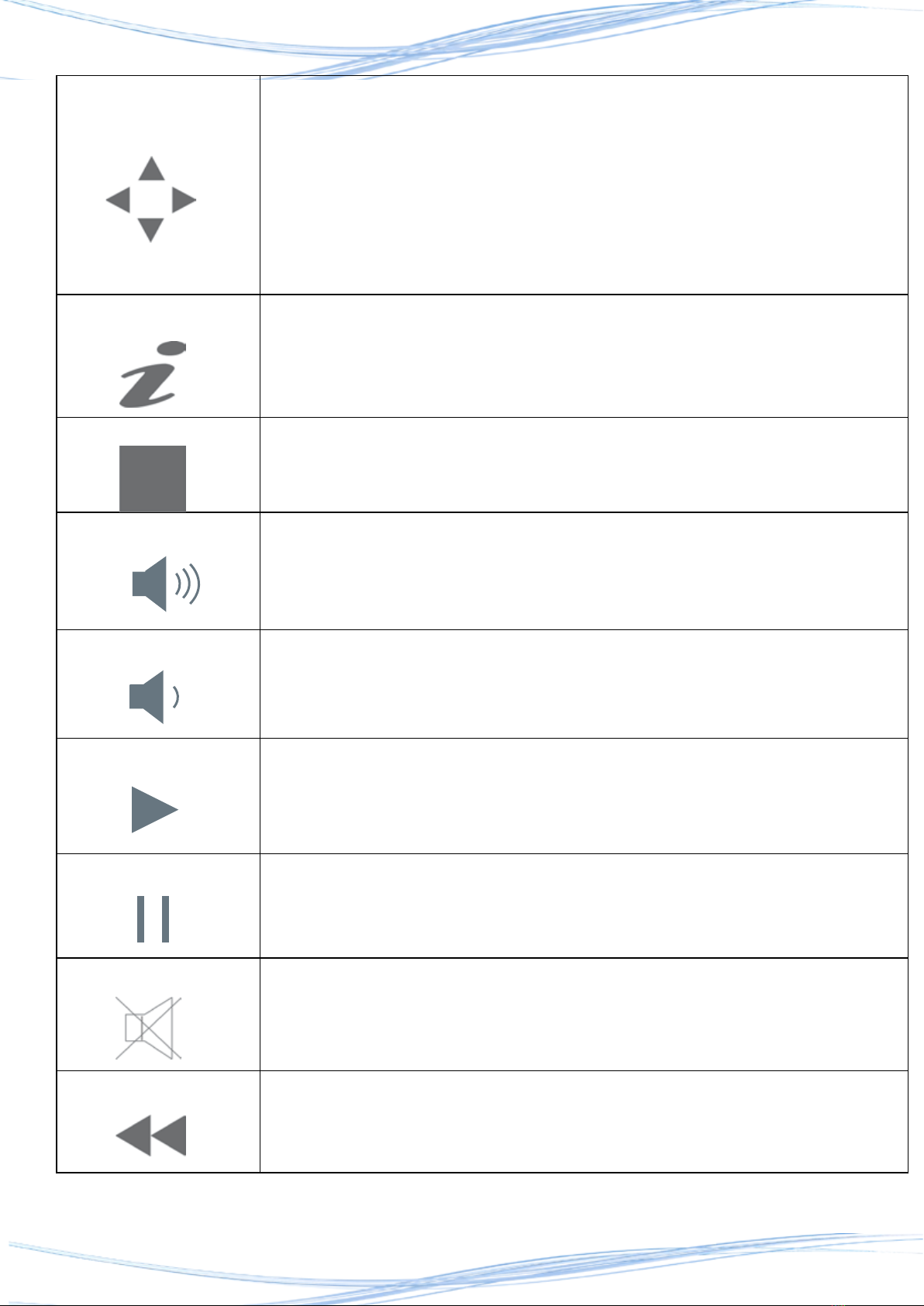
Task: Click the empty cell beside the pause icon
Action: [x=584, y=906]
